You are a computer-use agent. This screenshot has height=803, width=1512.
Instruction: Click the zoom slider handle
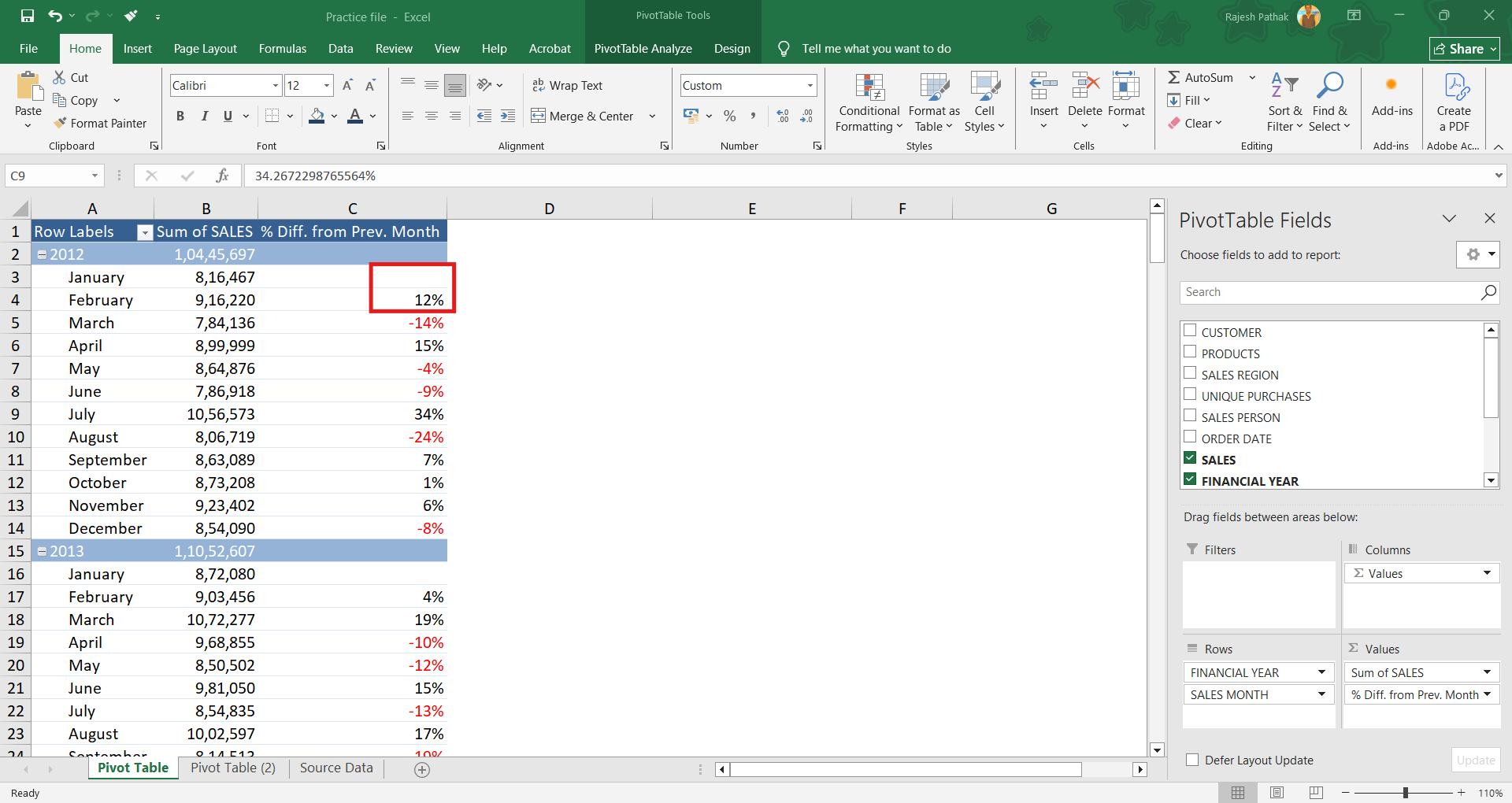1405,793
